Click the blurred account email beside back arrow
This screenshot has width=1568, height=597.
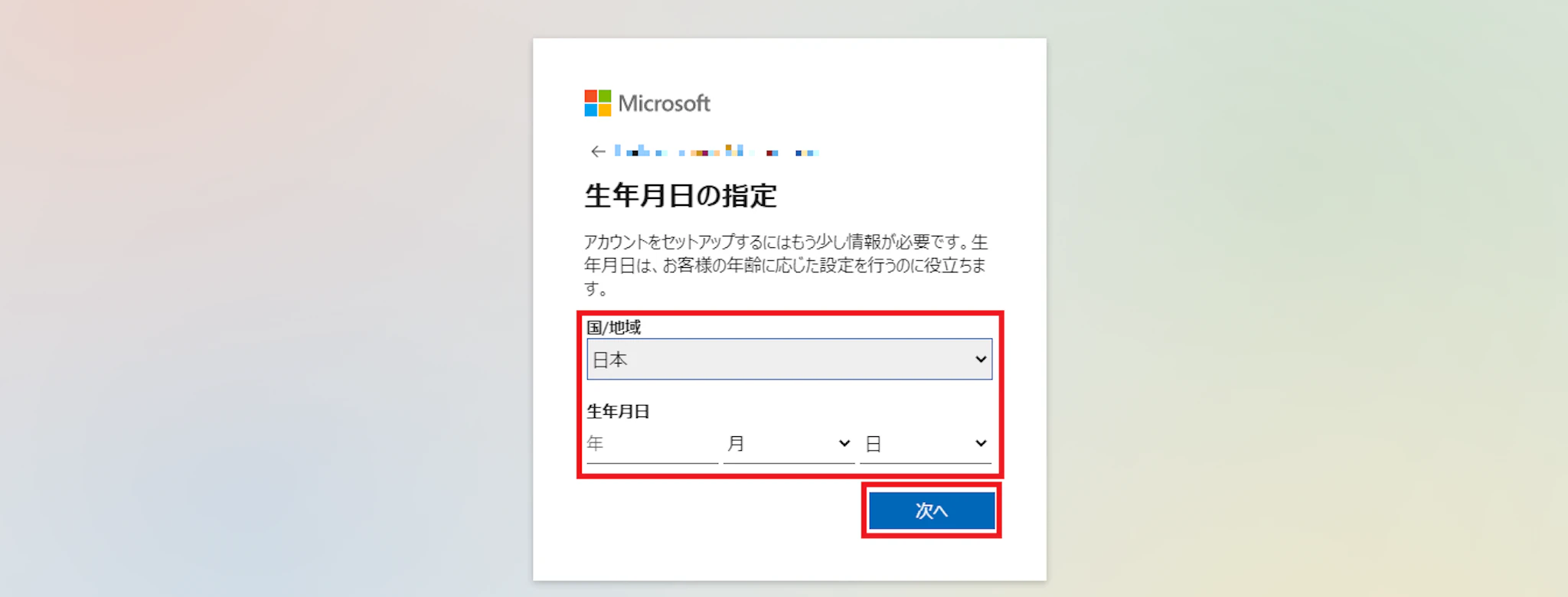click(x=717, y=151)
